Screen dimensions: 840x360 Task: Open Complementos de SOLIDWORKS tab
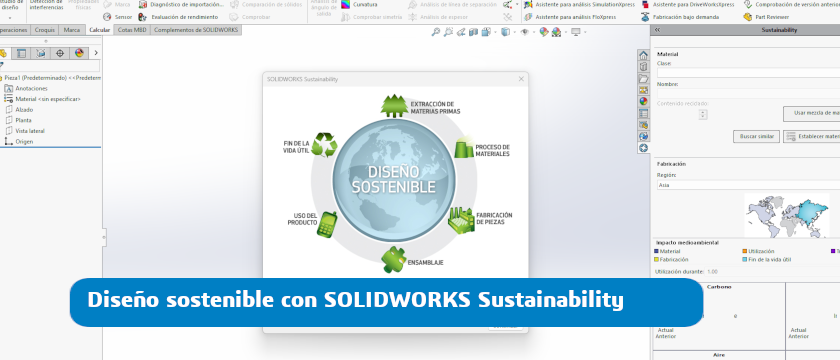196,30
